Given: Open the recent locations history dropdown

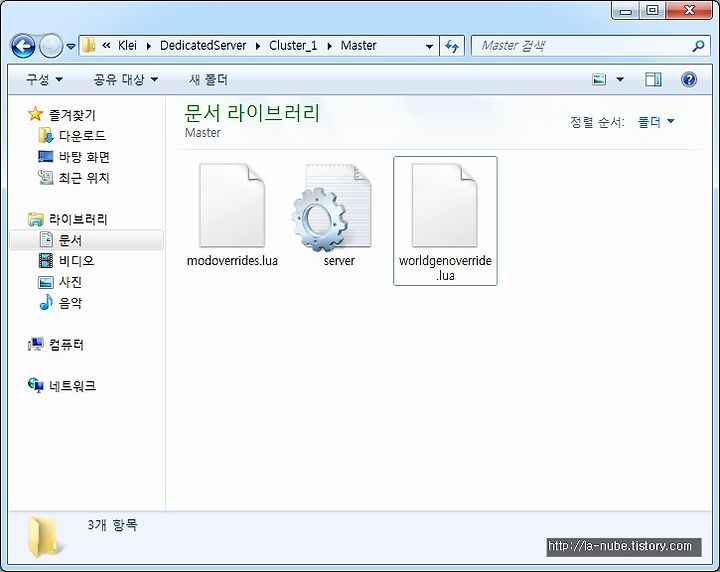Looking at the screenshot, I should pos(71,46).
